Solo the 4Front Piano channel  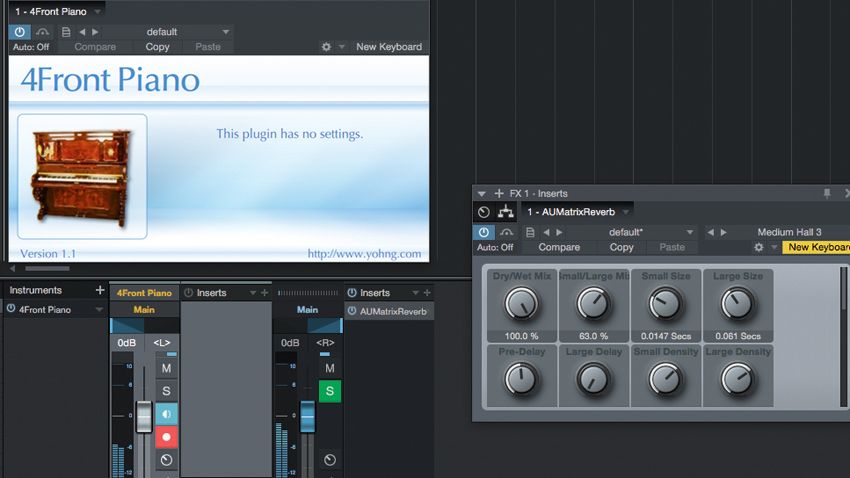point(166,391)
